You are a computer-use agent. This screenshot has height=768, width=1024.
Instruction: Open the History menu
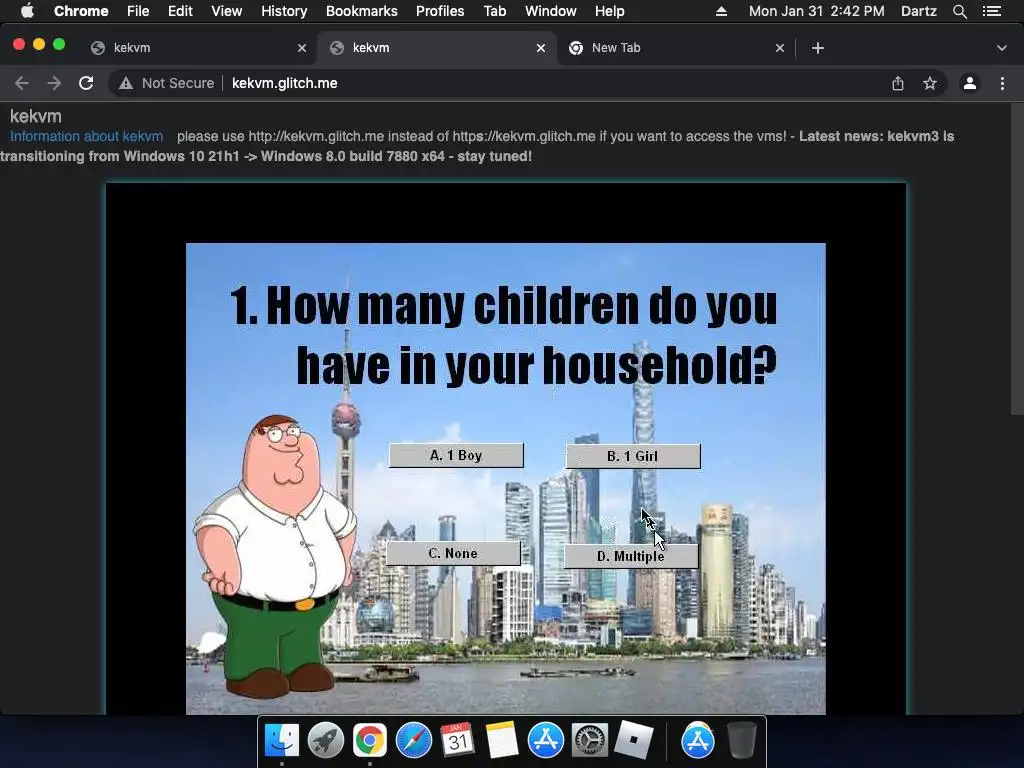pyautogui.click(x=284, y=11)
